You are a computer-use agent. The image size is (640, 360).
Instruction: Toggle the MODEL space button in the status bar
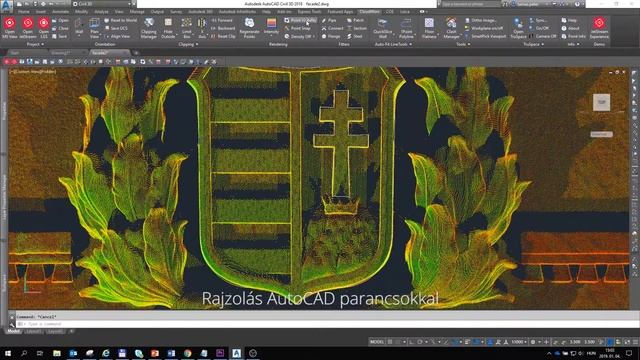click(376, 342)
